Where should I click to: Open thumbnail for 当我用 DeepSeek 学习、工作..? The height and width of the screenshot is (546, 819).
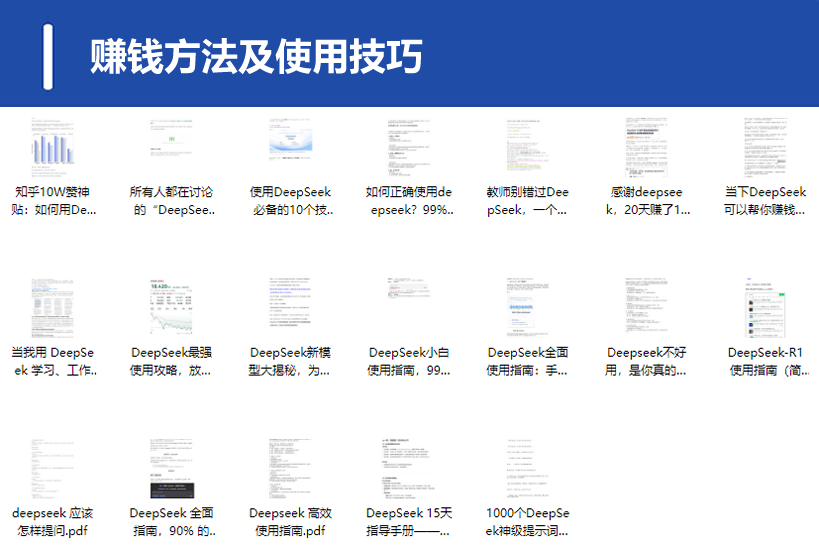click(53, 308)
